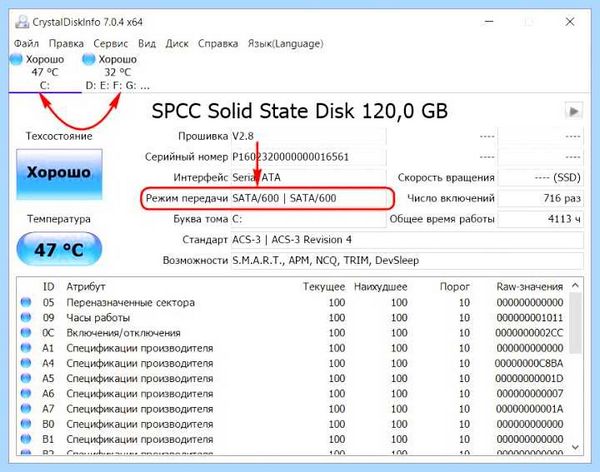
Task: Open the Файл menu
Action: pyautogui.click(x=26, y=44)
